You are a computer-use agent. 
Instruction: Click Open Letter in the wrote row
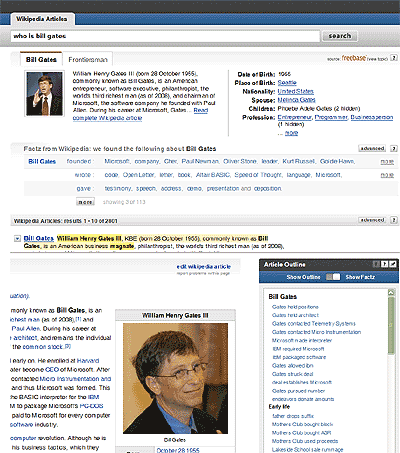pos(138,175)
